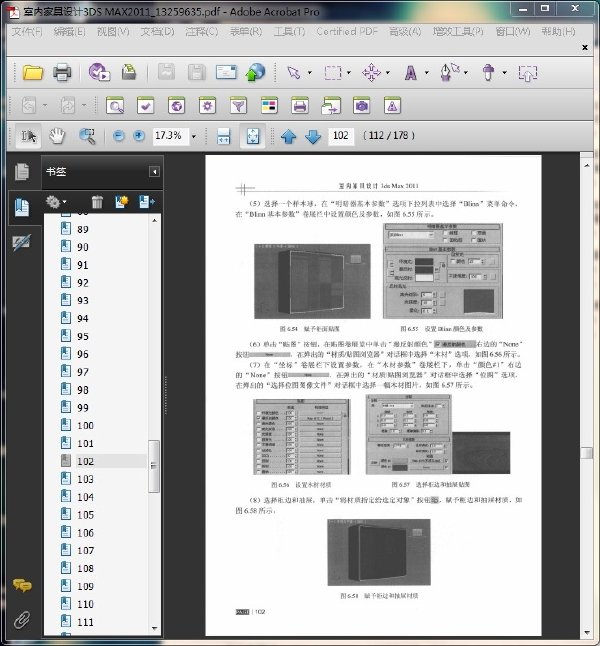
Task: Click the zoom value field 17.3%
Action: point(171,136)
